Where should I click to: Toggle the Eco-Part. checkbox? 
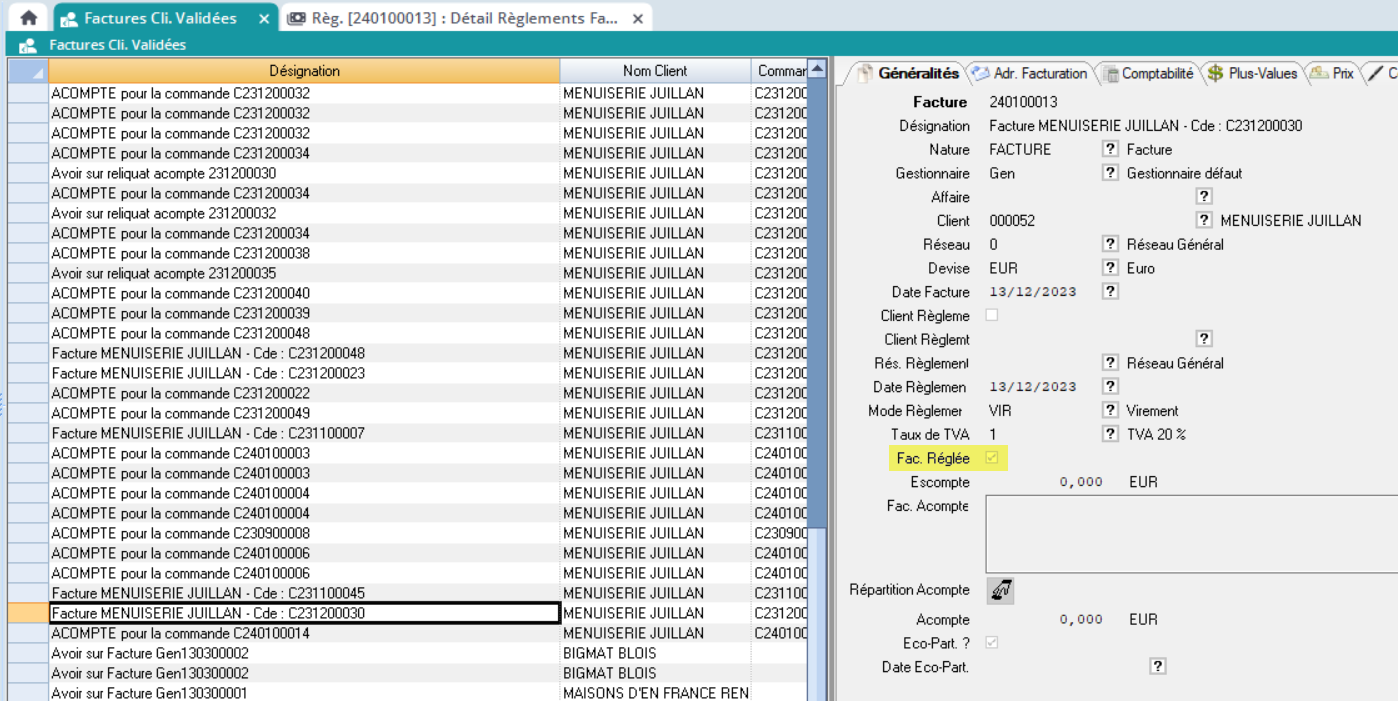[x=992, y=643]
